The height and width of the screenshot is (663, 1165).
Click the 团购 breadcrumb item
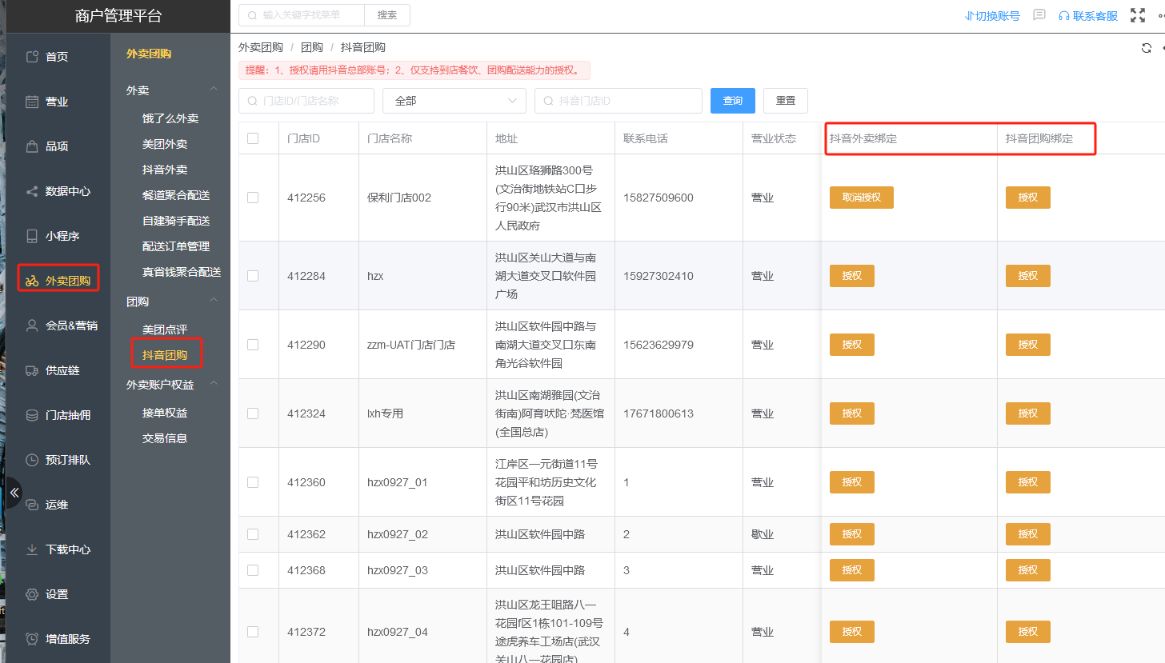coord(312,48)
